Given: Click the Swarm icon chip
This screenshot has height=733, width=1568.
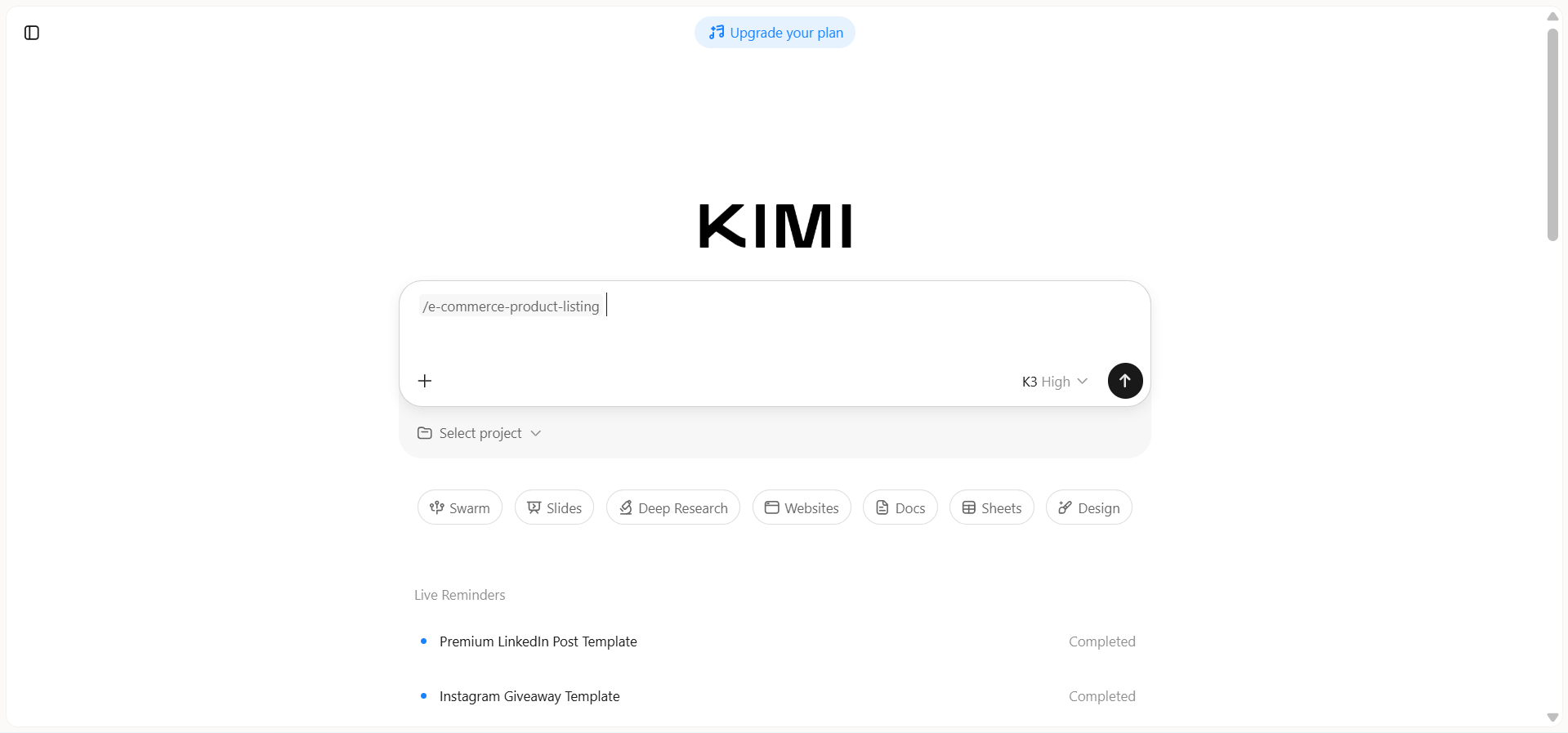Looking at the screenshot, I should [x=437, y=507].
